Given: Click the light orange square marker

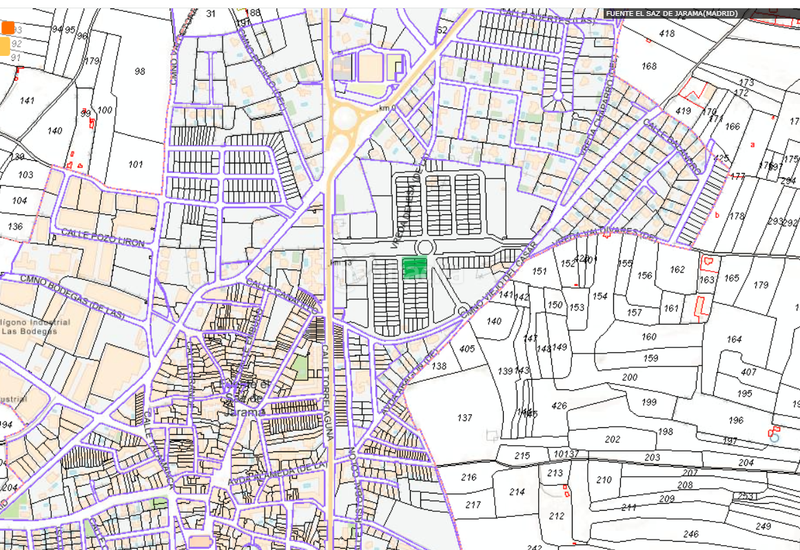Looking at the screenshot, I should [5, 45].
